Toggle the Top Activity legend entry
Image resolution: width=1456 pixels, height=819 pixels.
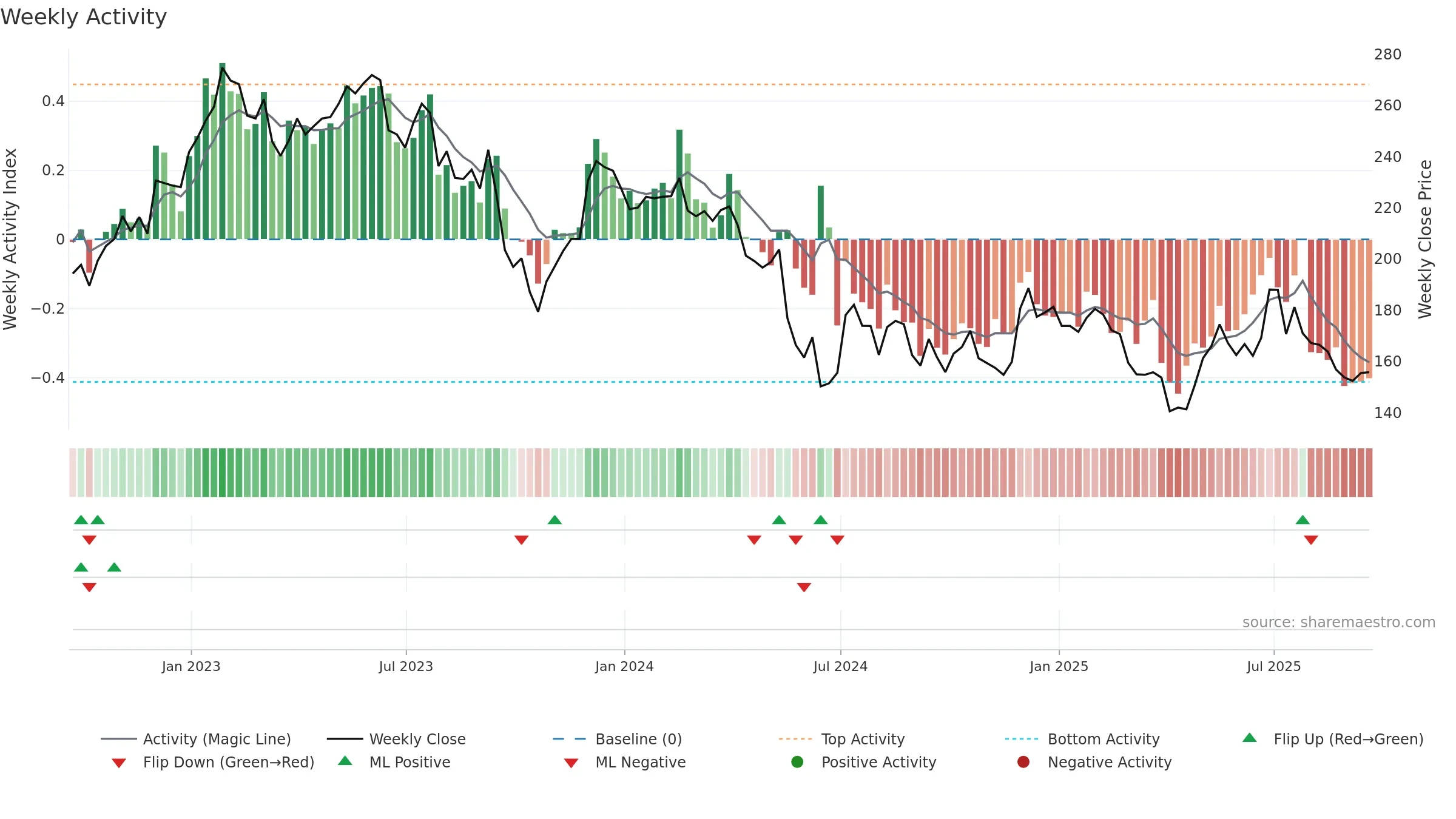(841, 739)
